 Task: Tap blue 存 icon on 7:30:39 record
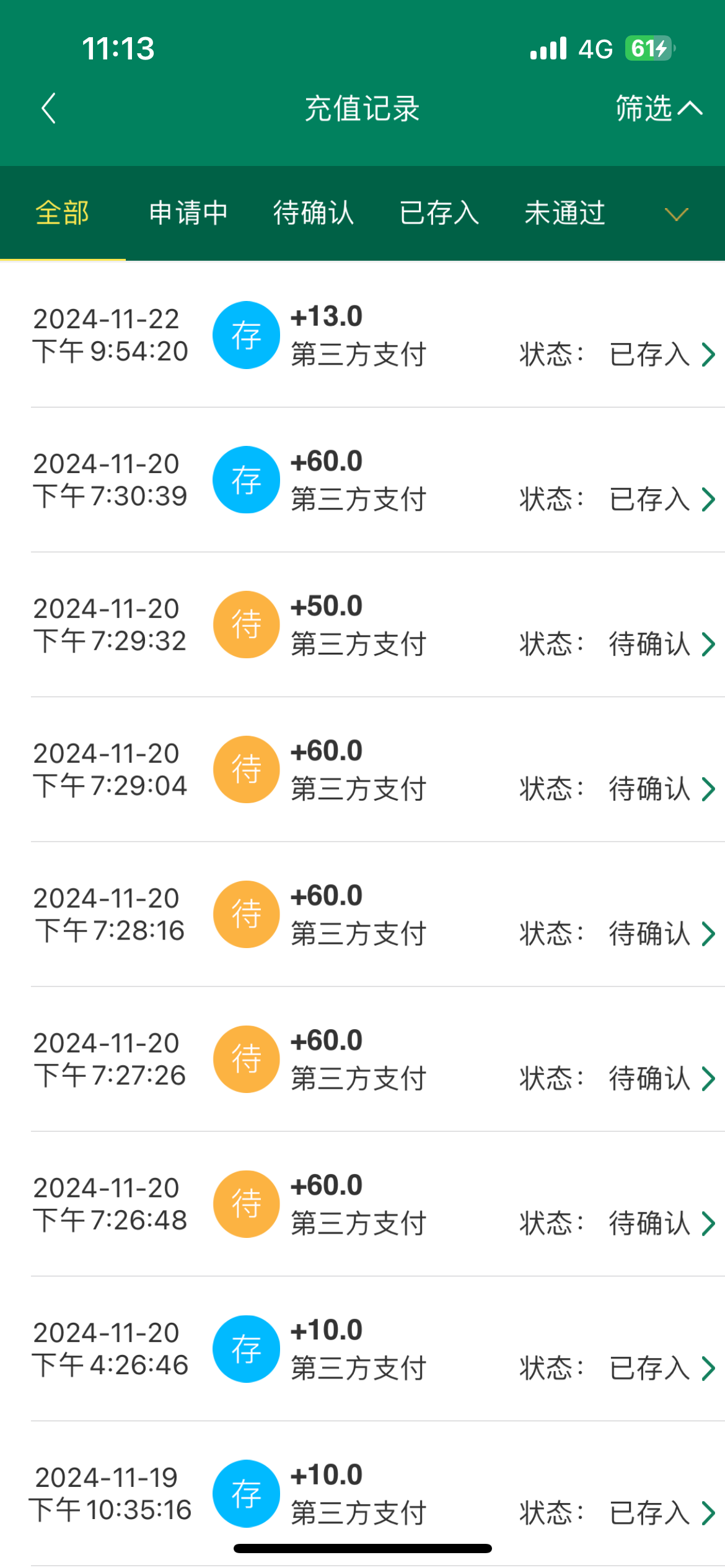click(x=246, y=480)
